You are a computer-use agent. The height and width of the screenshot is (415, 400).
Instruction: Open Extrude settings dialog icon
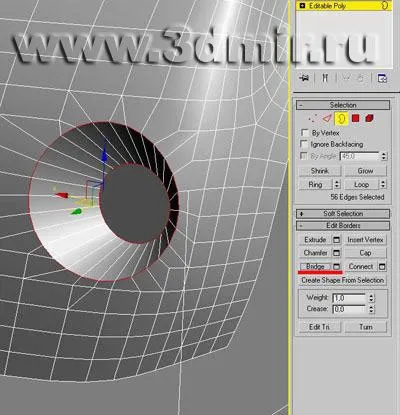pos(336,240)
